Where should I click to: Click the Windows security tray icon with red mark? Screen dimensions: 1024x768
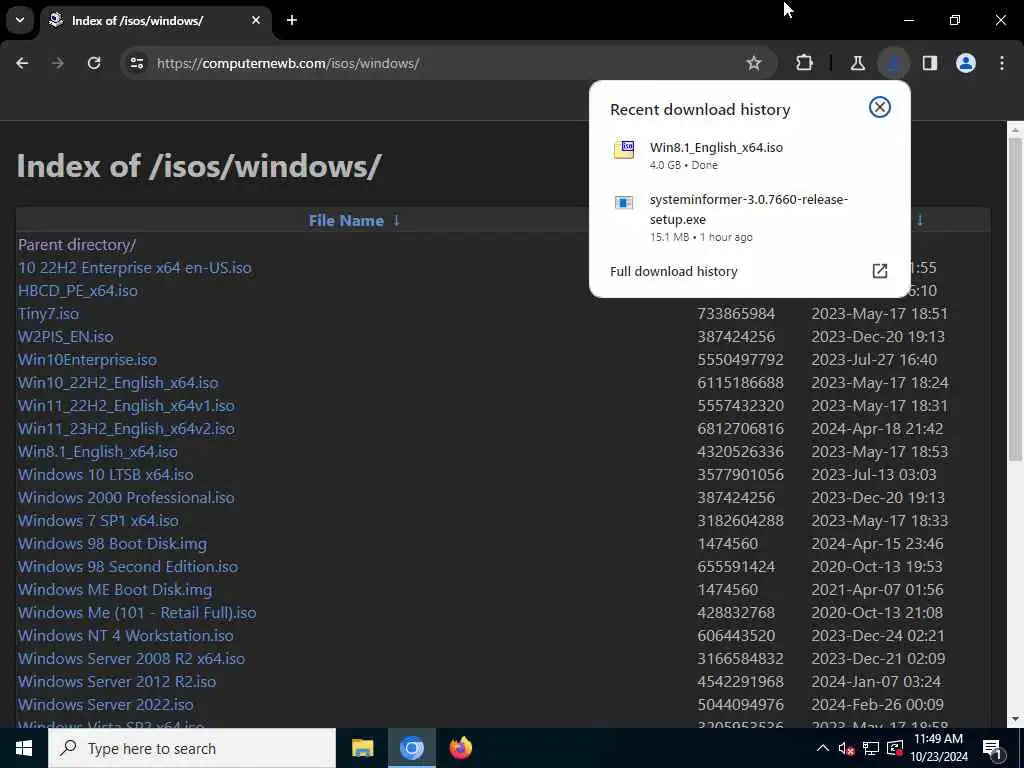pos(895,748)
